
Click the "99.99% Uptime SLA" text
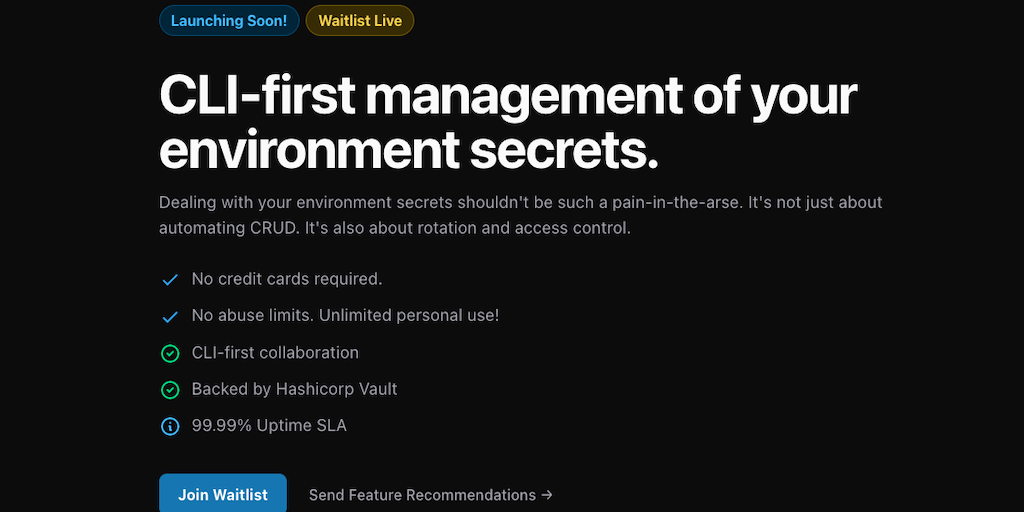coord(269,426)
